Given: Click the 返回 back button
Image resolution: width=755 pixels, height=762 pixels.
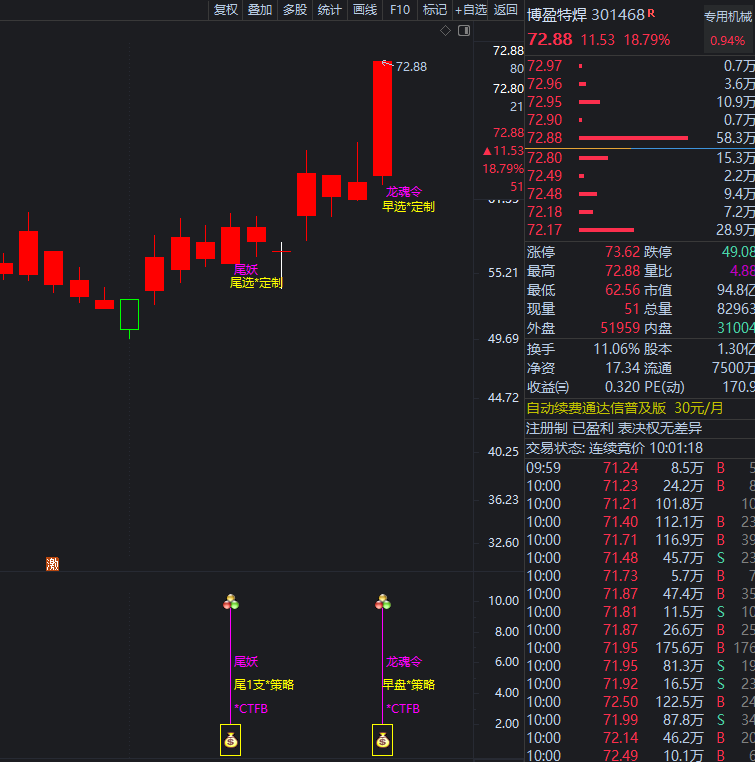Looking at the screenshot, I should [x=506, y=10].
